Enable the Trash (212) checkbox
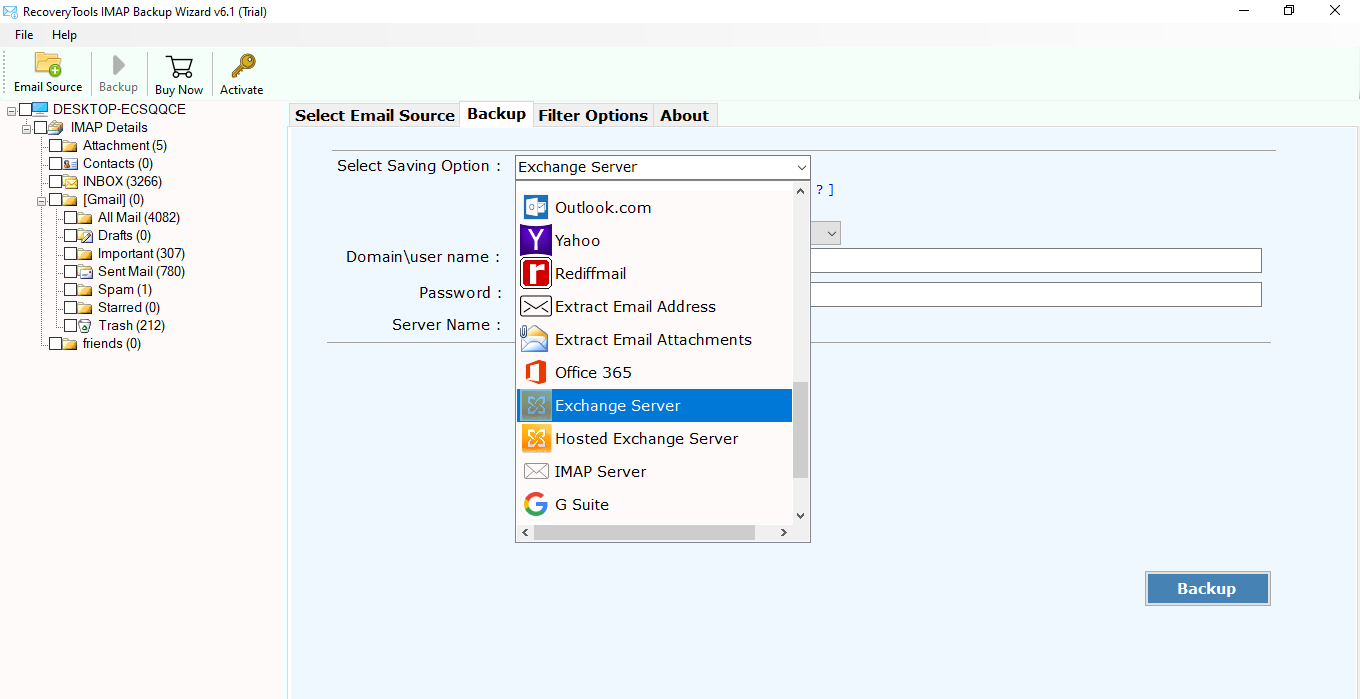Screen dimensions: 1360x699 71,326
